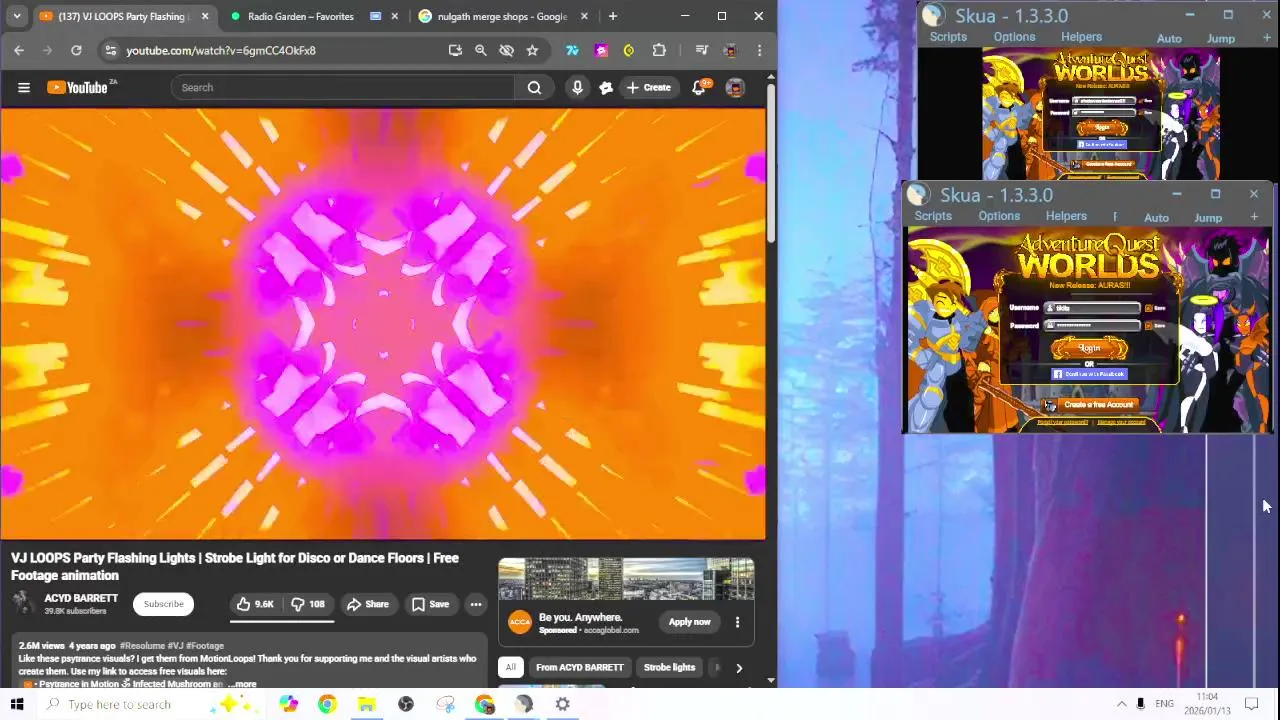Viewport: 1280px width, 720px height.
Task: Open Options menu in the back Skua window
Action: pos(1014,37)
